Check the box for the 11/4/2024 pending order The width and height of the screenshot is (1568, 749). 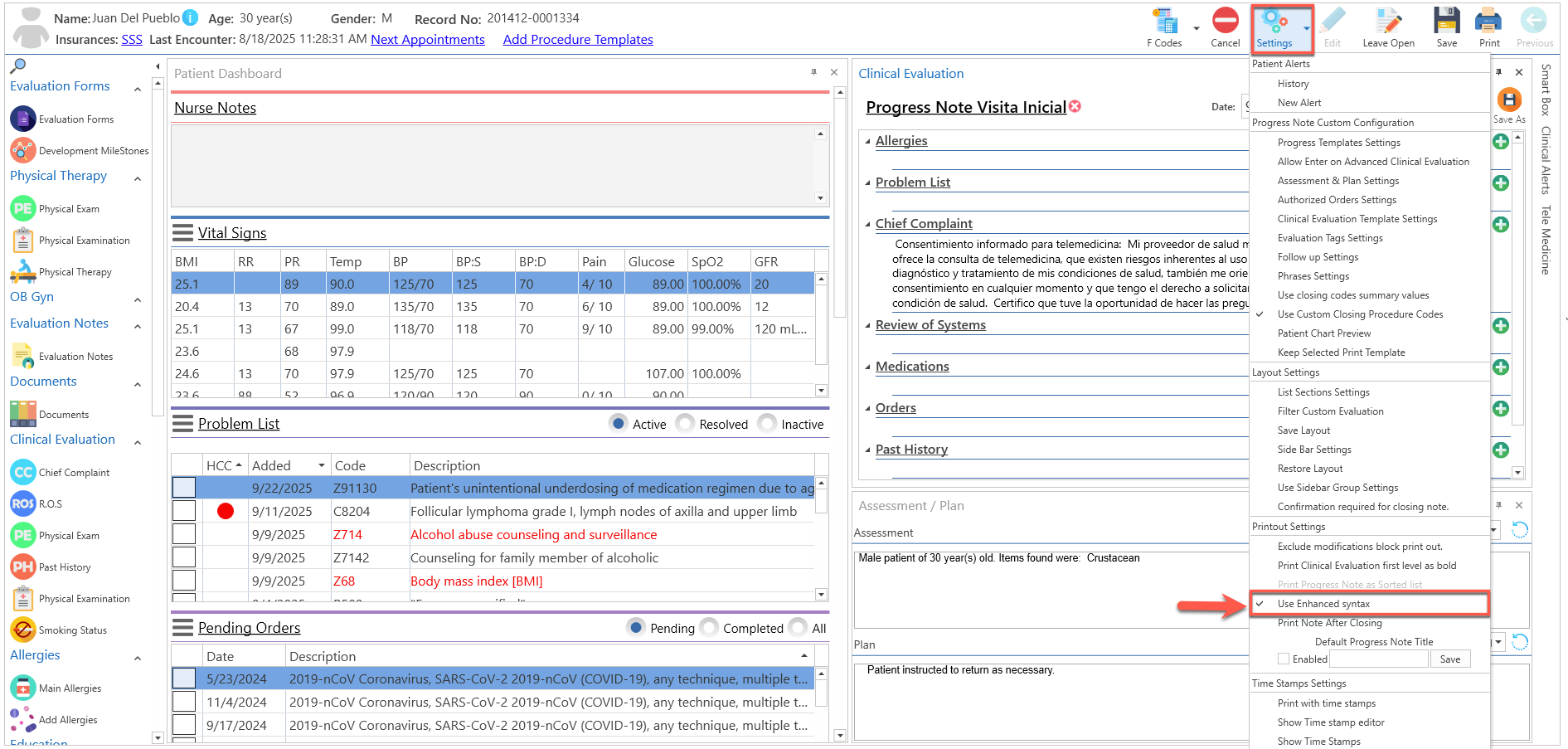pyautogui.click(x=184, y=702)
